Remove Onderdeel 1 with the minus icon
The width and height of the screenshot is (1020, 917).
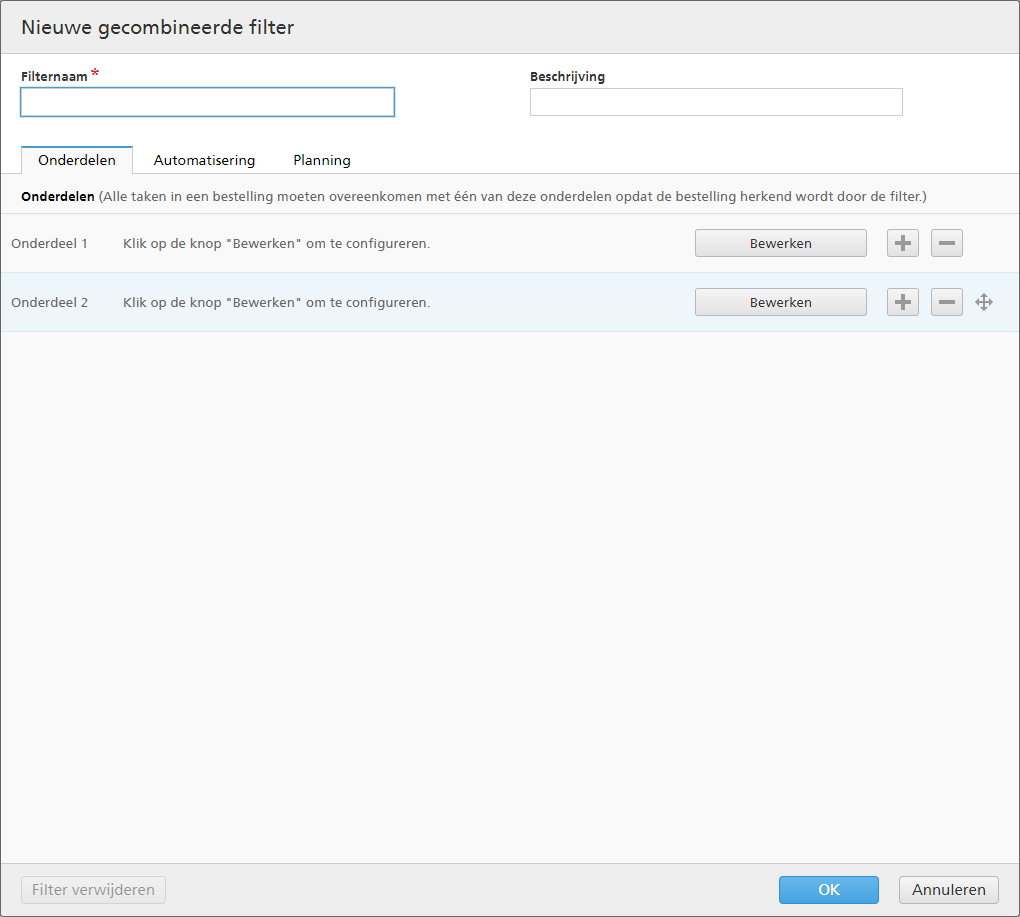946,243
